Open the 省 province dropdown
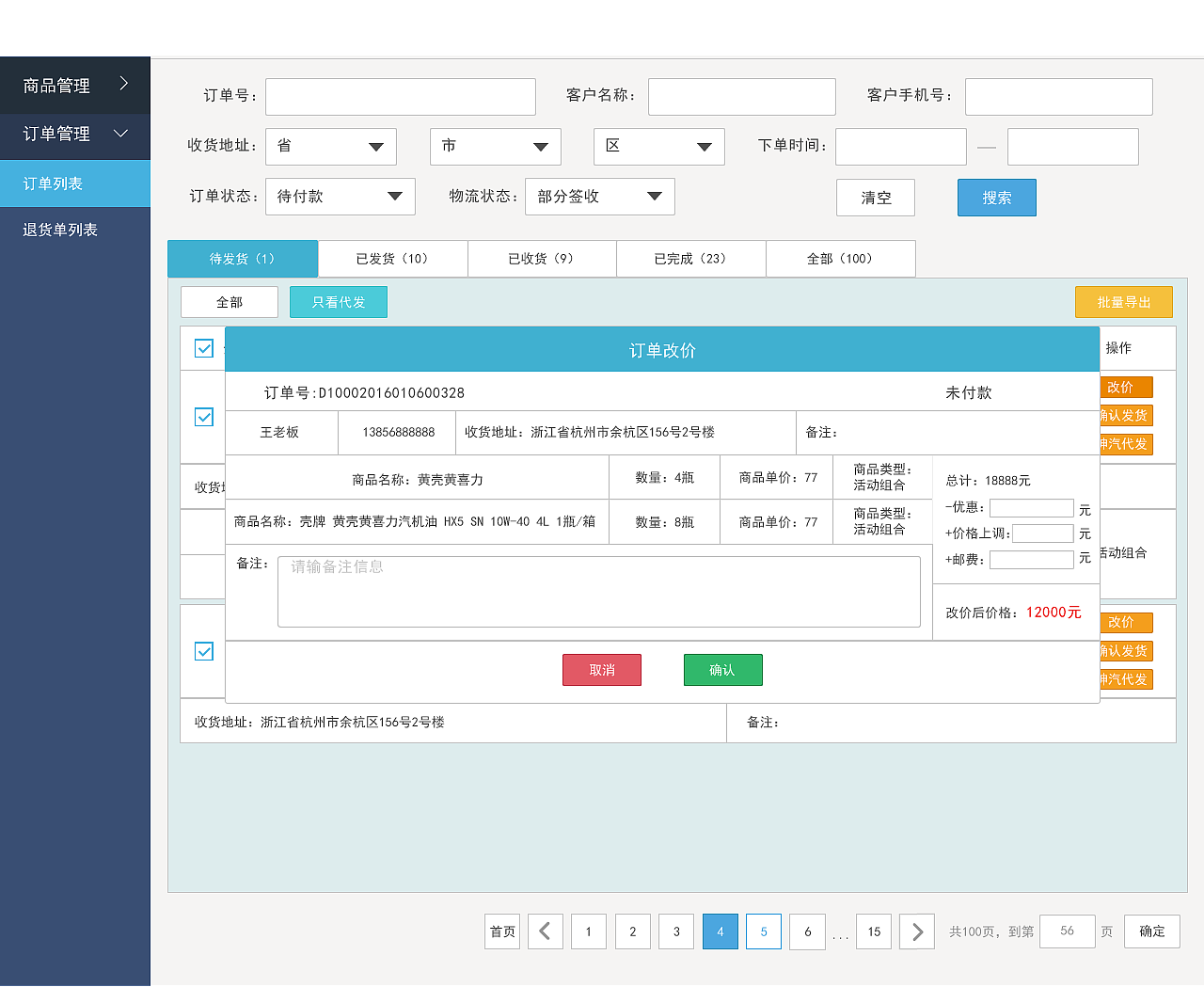The height and width of the screenshot is (987, 1204). pos(331,147)
